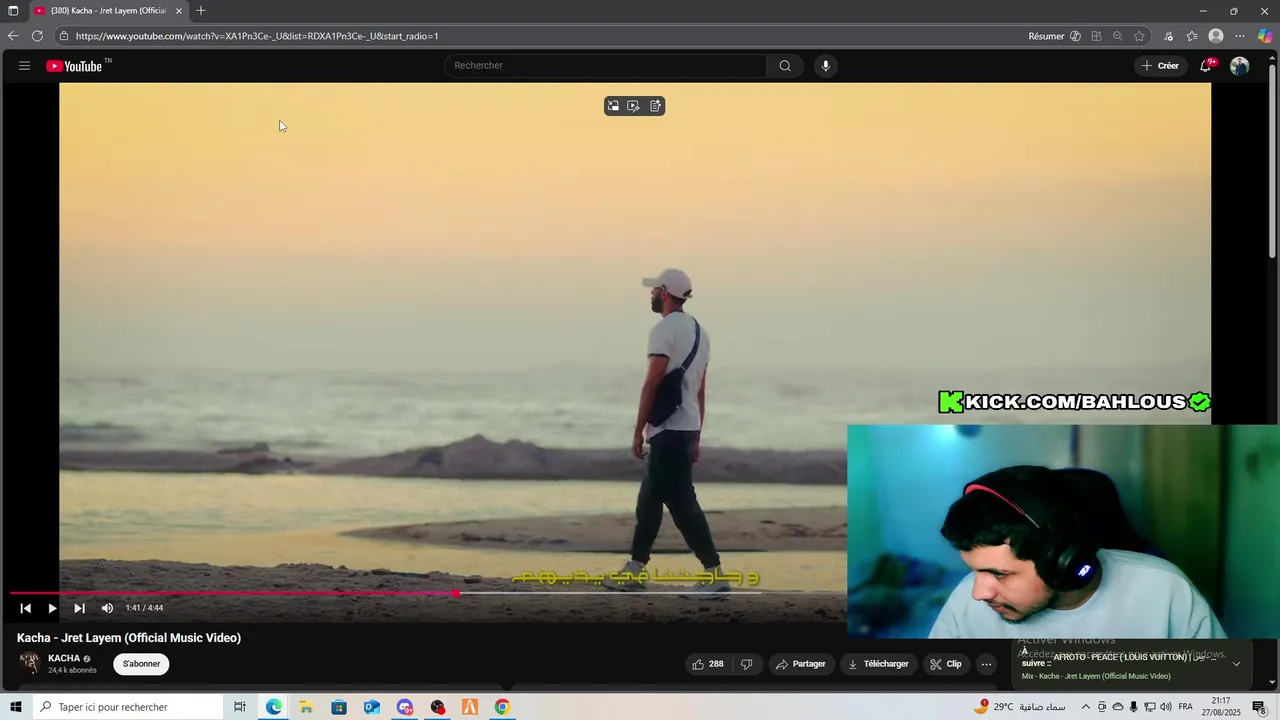The image size is (1280, 720).
Task: Open the KACHA channel avatar
Action: point(29,663)
